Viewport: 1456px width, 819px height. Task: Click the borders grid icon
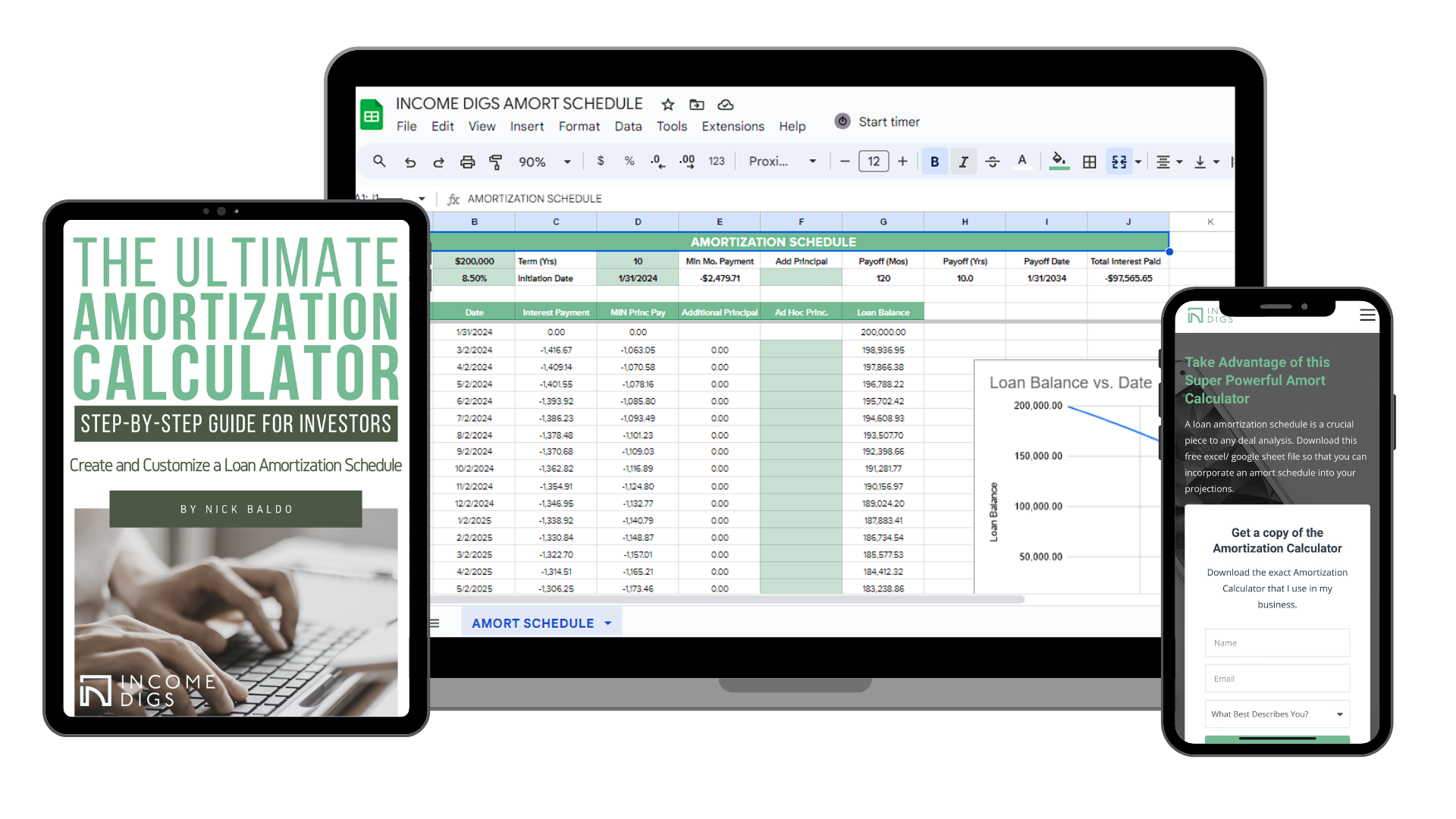tap(1089, 162)
